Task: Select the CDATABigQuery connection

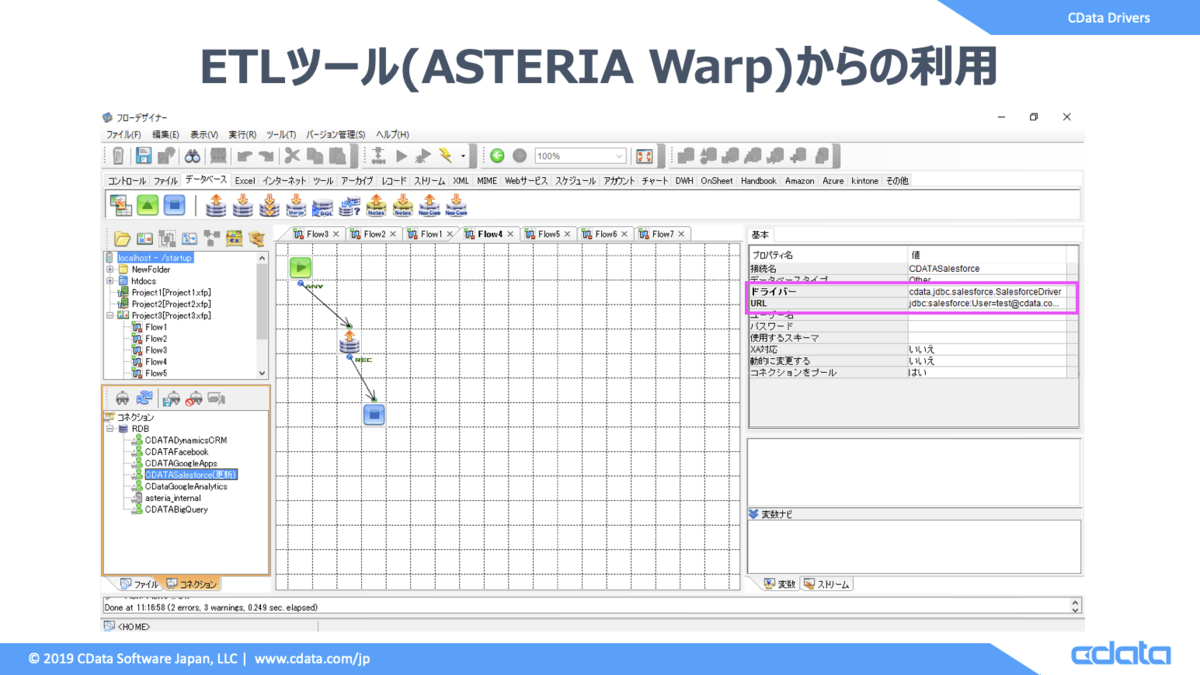Action: pyautogui.click(x=175, y=509)
